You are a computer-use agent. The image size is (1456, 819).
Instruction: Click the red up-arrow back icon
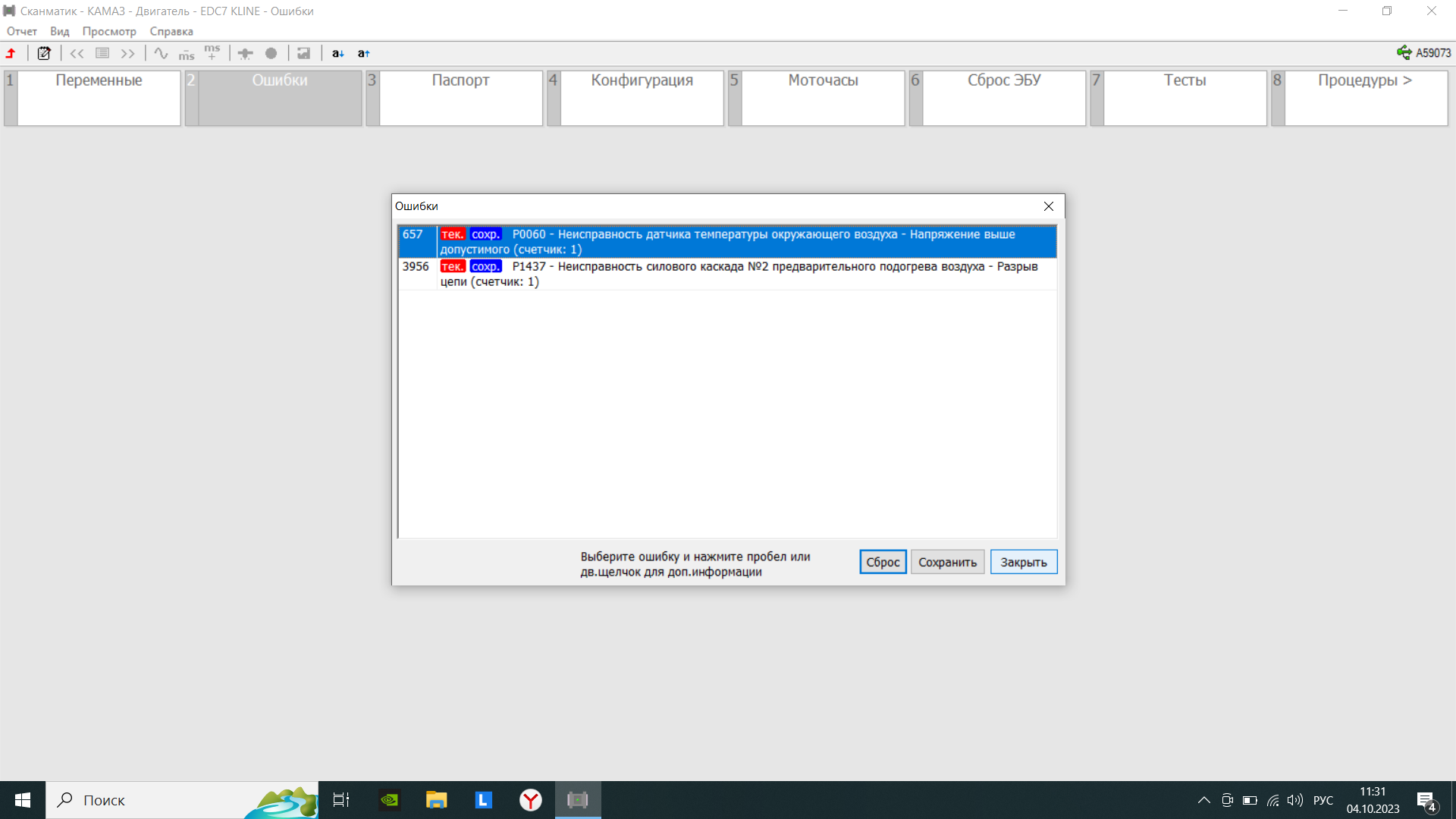11,53
